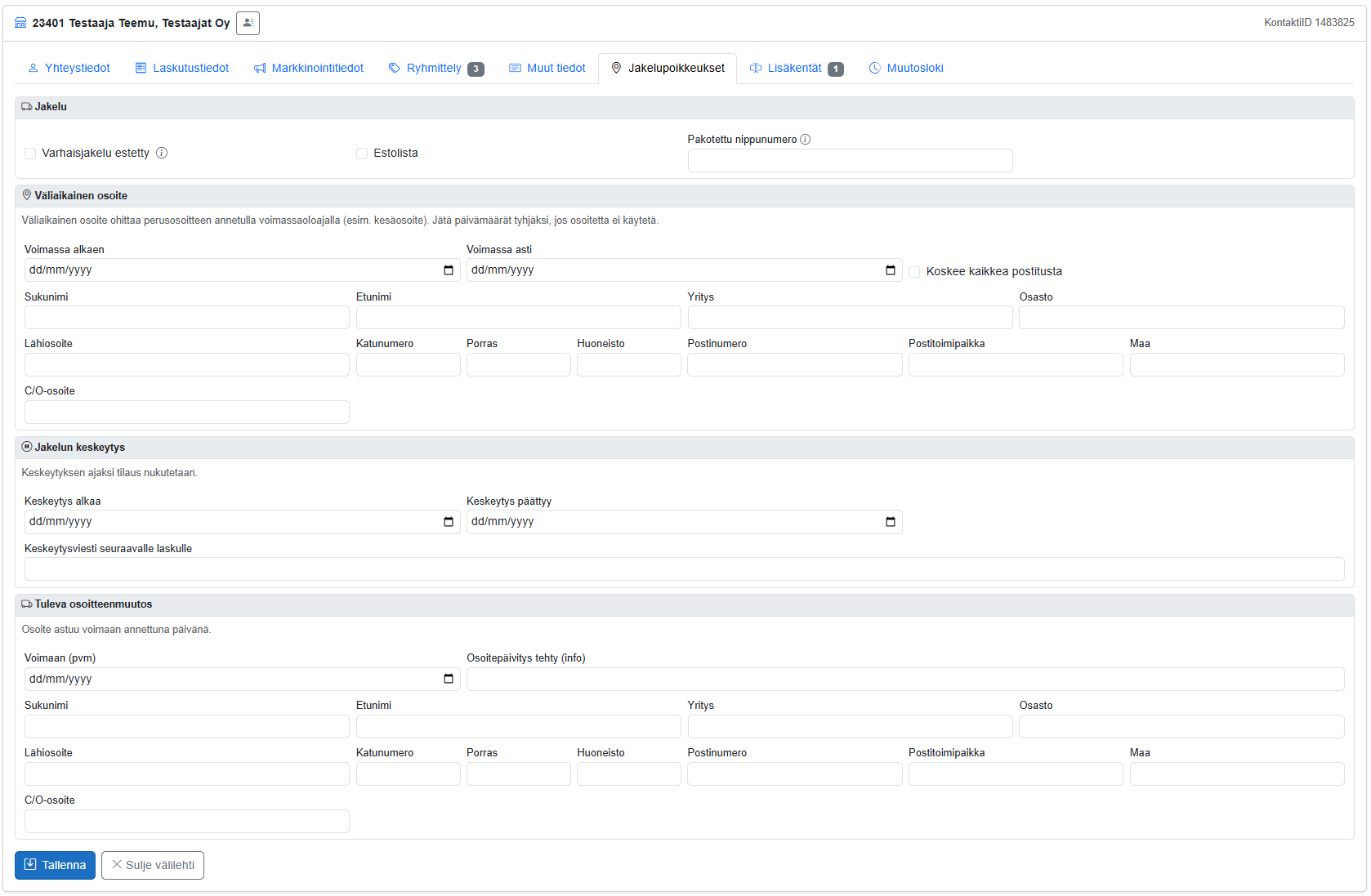This screenshot has height=896, width=1371.
Task: Click Osasto field in Tuleva osoitteenmuutos
Action: (1181, 727)
